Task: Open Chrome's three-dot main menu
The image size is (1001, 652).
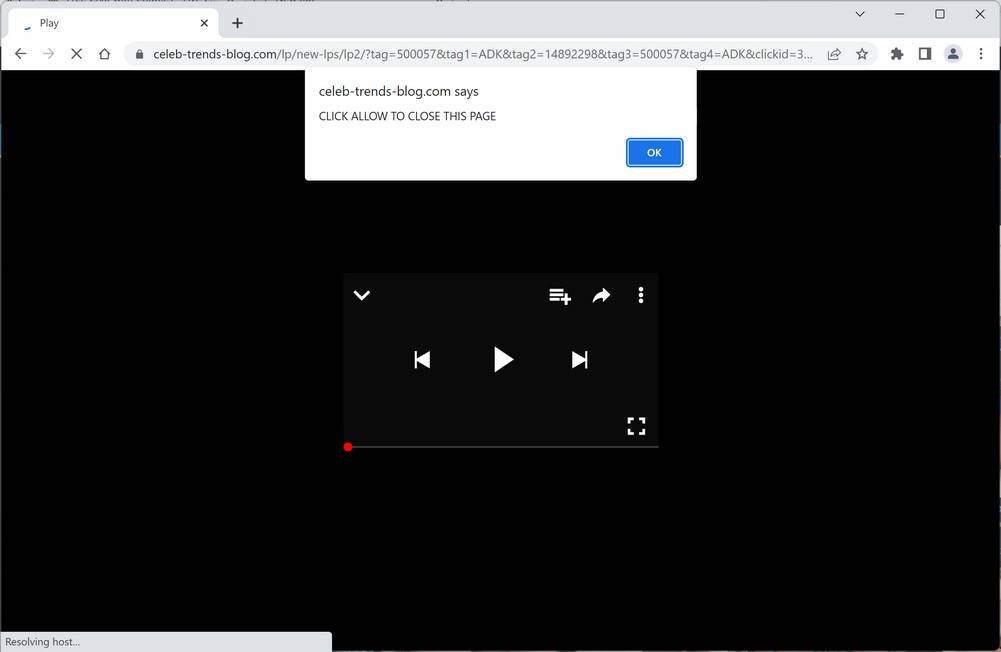Action: (x=981, y=54)
